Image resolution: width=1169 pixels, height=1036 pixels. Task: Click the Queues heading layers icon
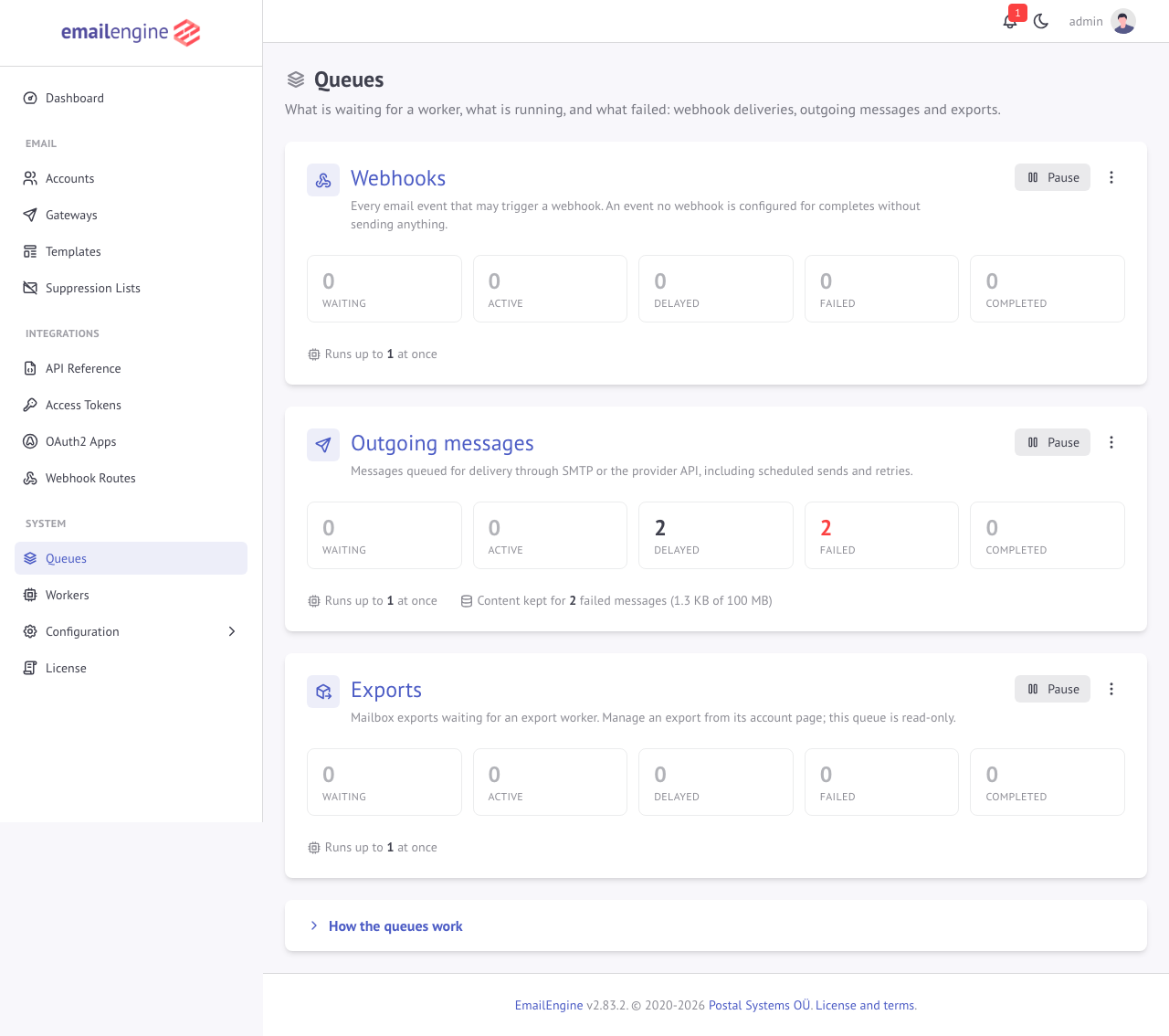tap(296, 79)
